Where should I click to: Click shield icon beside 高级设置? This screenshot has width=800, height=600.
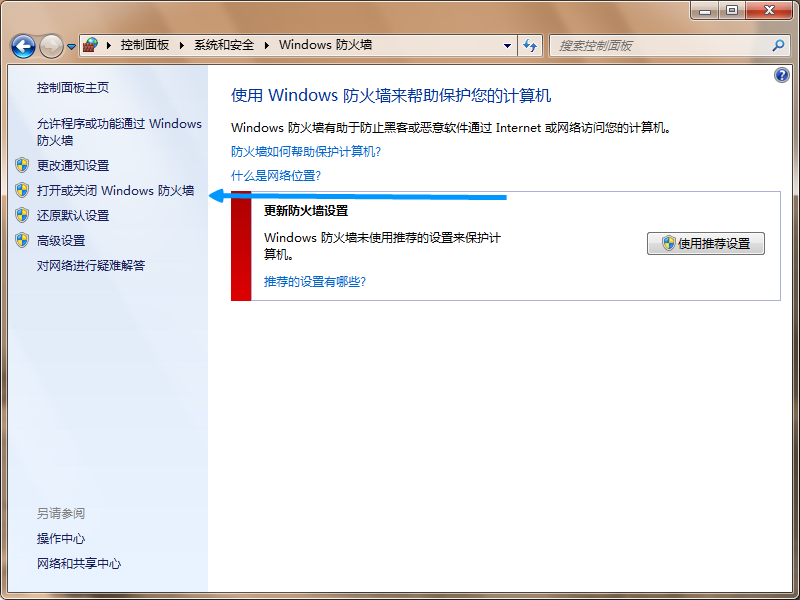22,240
